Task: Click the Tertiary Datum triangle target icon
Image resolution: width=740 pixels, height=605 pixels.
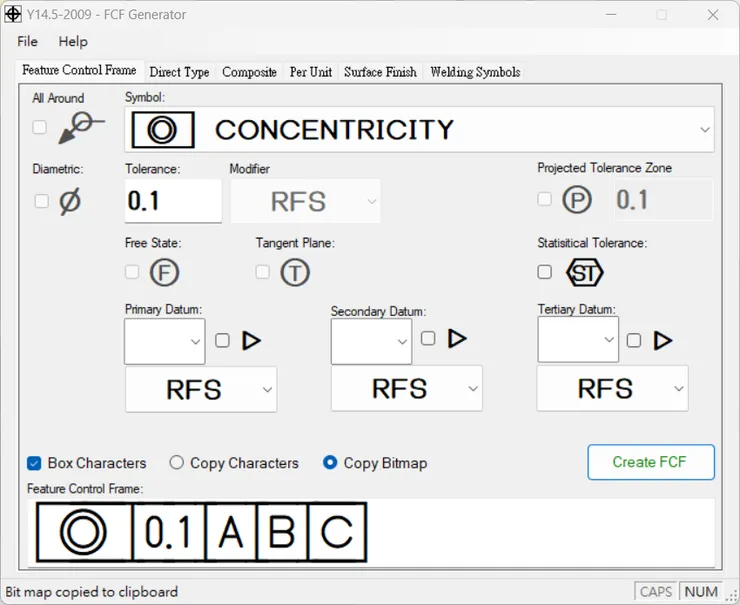Action: pyautogui.click(x=662, y=341)
